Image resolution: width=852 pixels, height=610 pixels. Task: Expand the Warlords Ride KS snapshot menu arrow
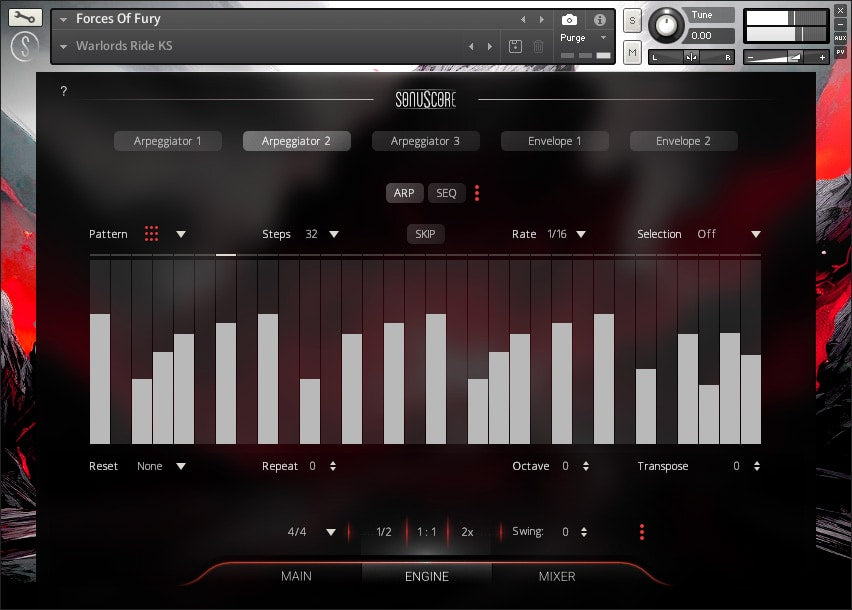click(x=64, y=47)
